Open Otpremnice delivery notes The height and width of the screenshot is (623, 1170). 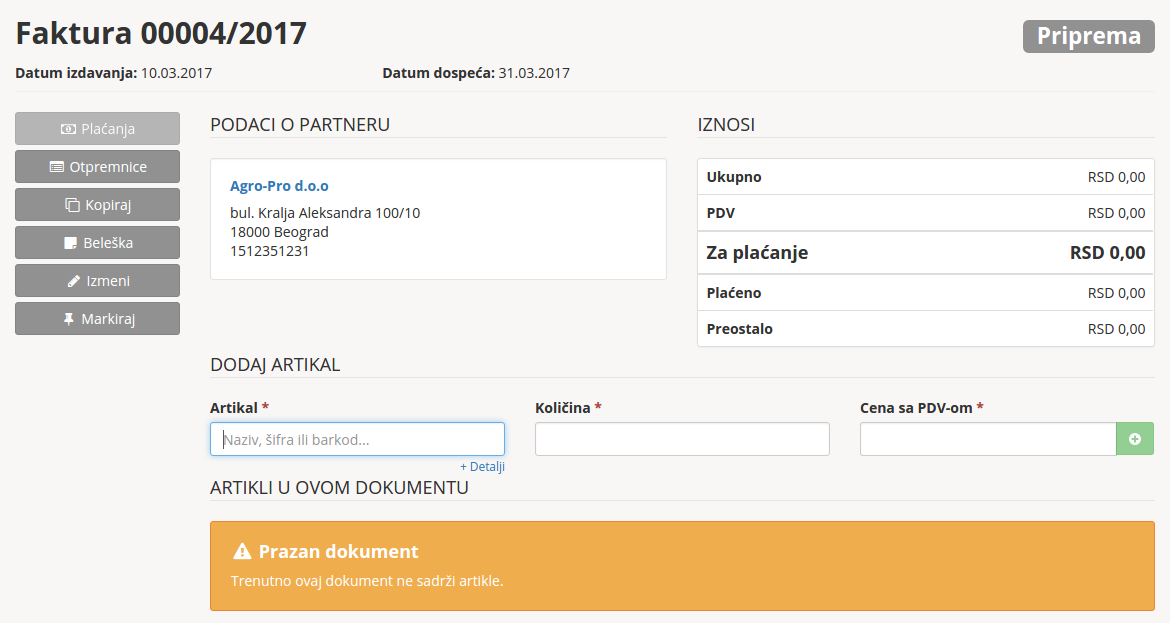point(97,167)
